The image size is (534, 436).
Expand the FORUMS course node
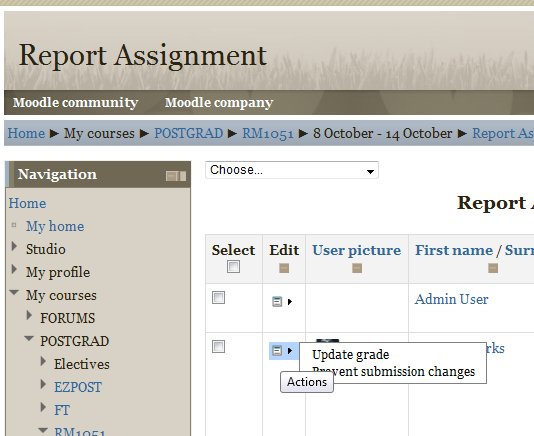29,315
